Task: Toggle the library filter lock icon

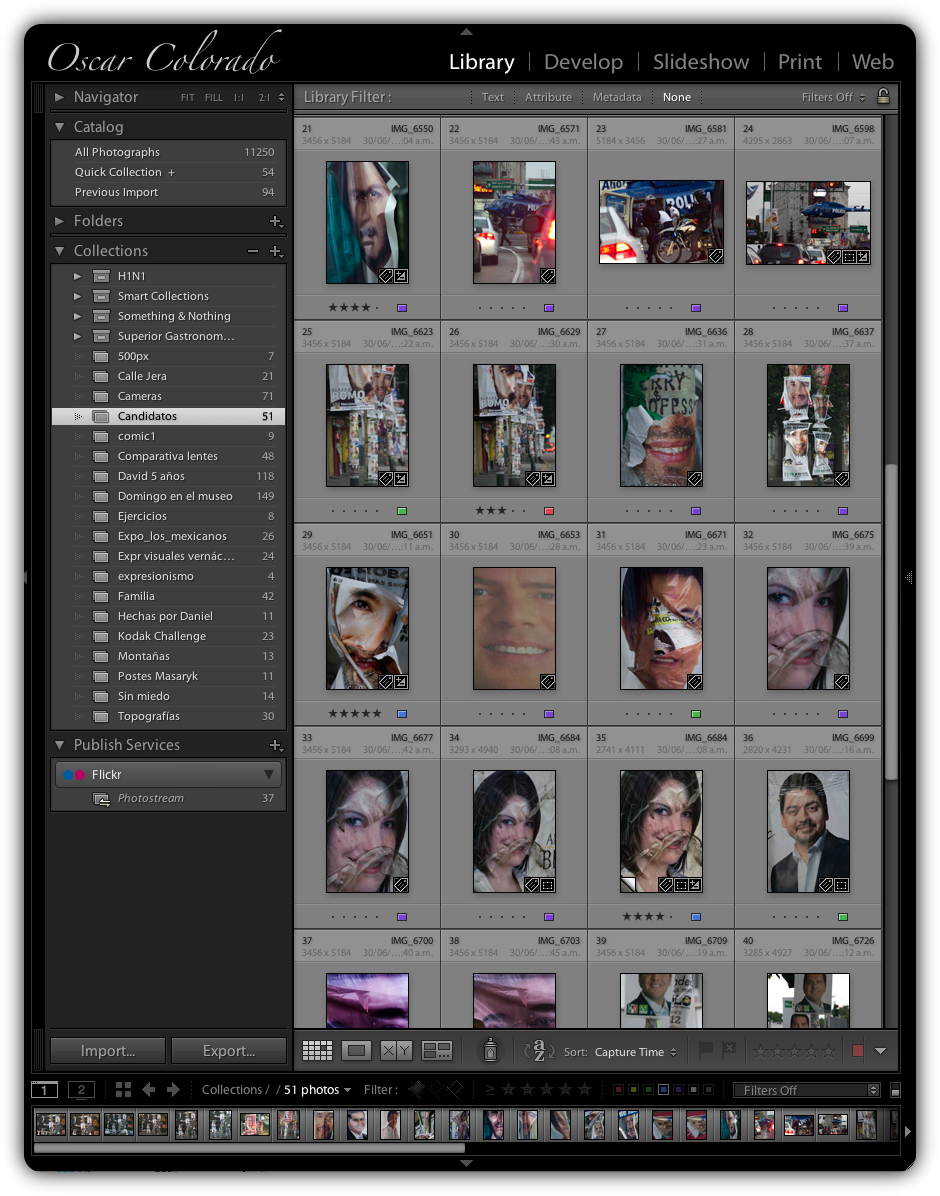Action: click(883, 97)
